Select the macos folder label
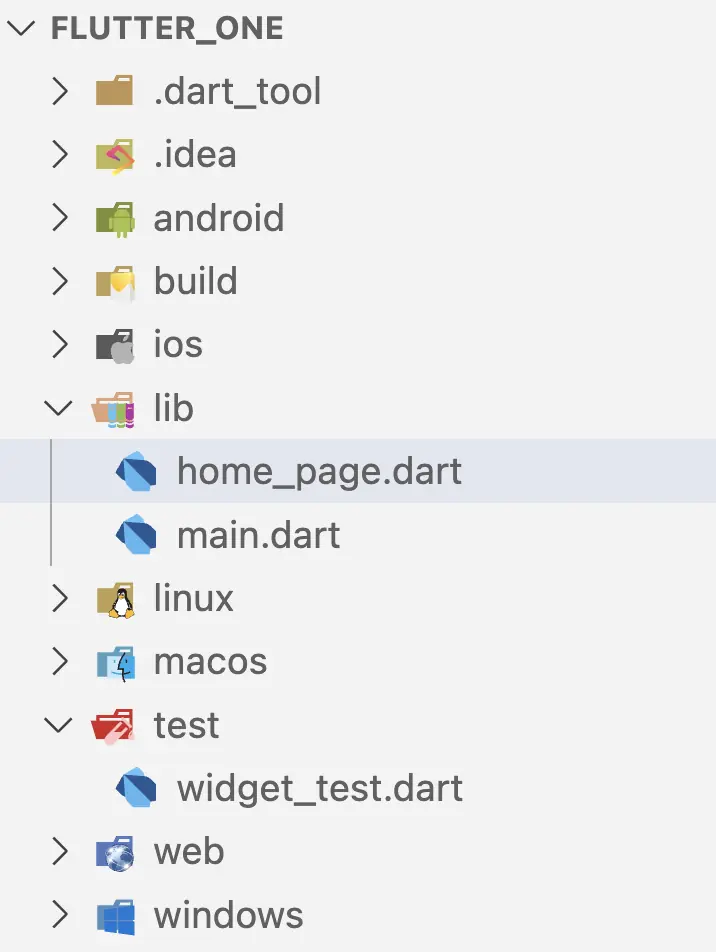This screenshot has height=952, width=716. [x=210, y=662]
